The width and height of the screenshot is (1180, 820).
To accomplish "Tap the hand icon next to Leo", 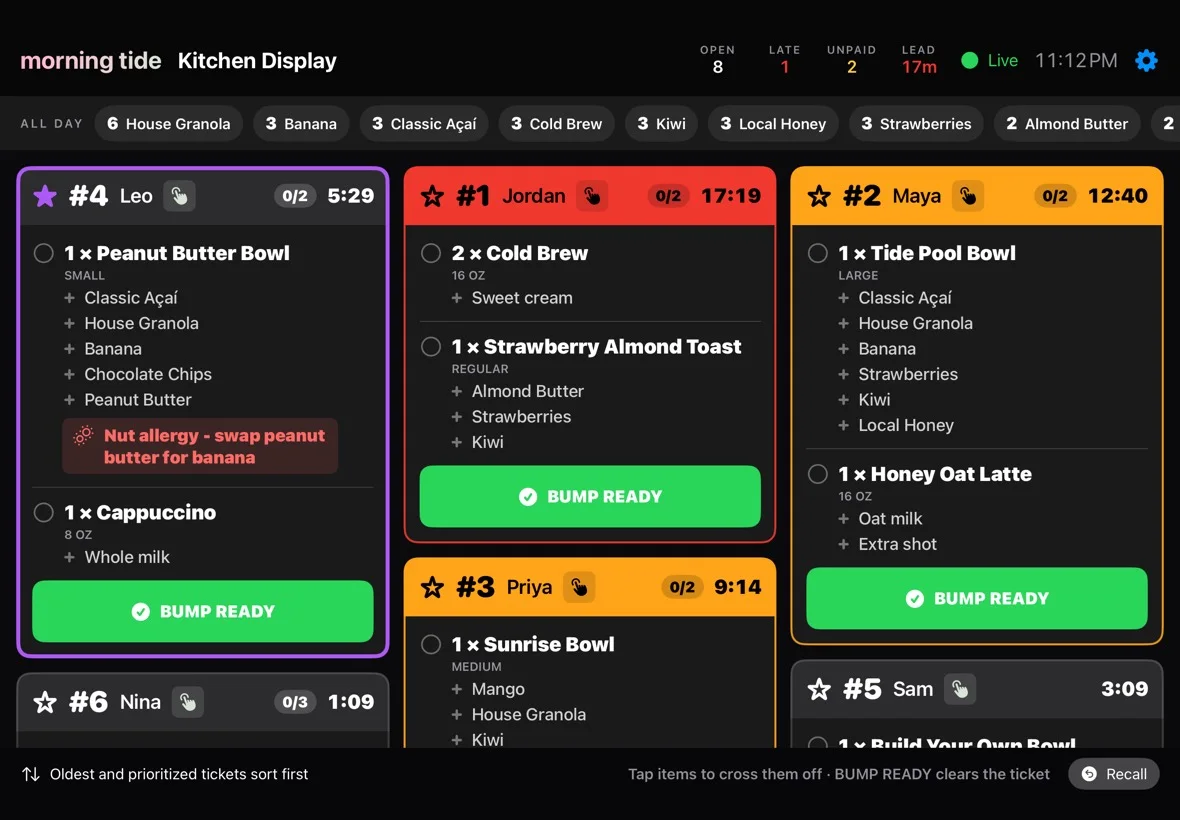I will [179, 196].
